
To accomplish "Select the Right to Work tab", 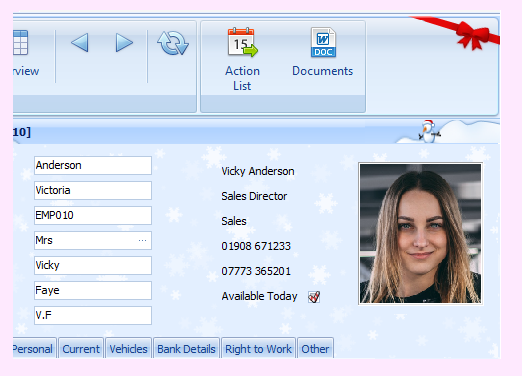I will (x=258, y=349).
